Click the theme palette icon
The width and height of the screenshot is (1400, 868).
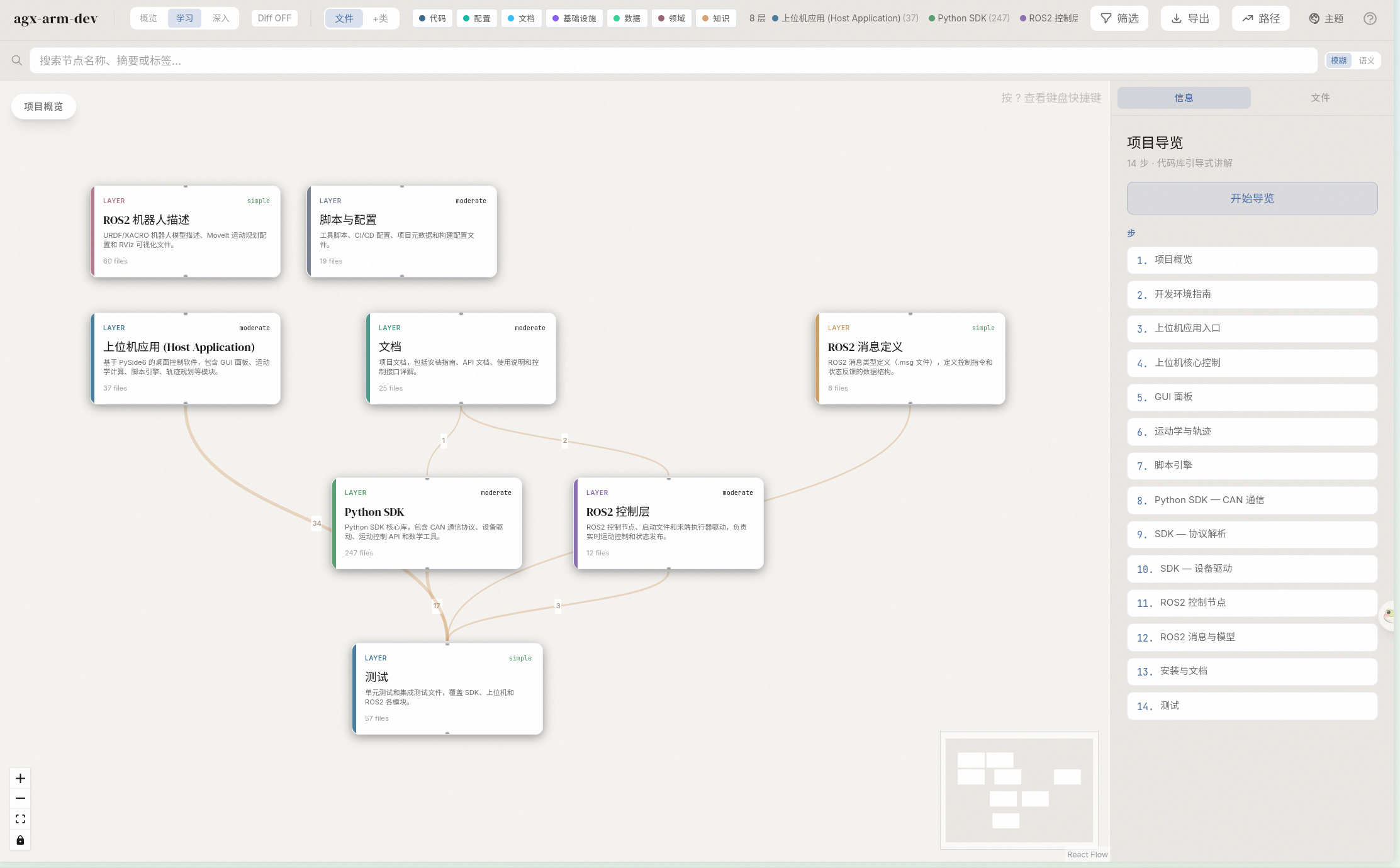[x=1314, y=19]
